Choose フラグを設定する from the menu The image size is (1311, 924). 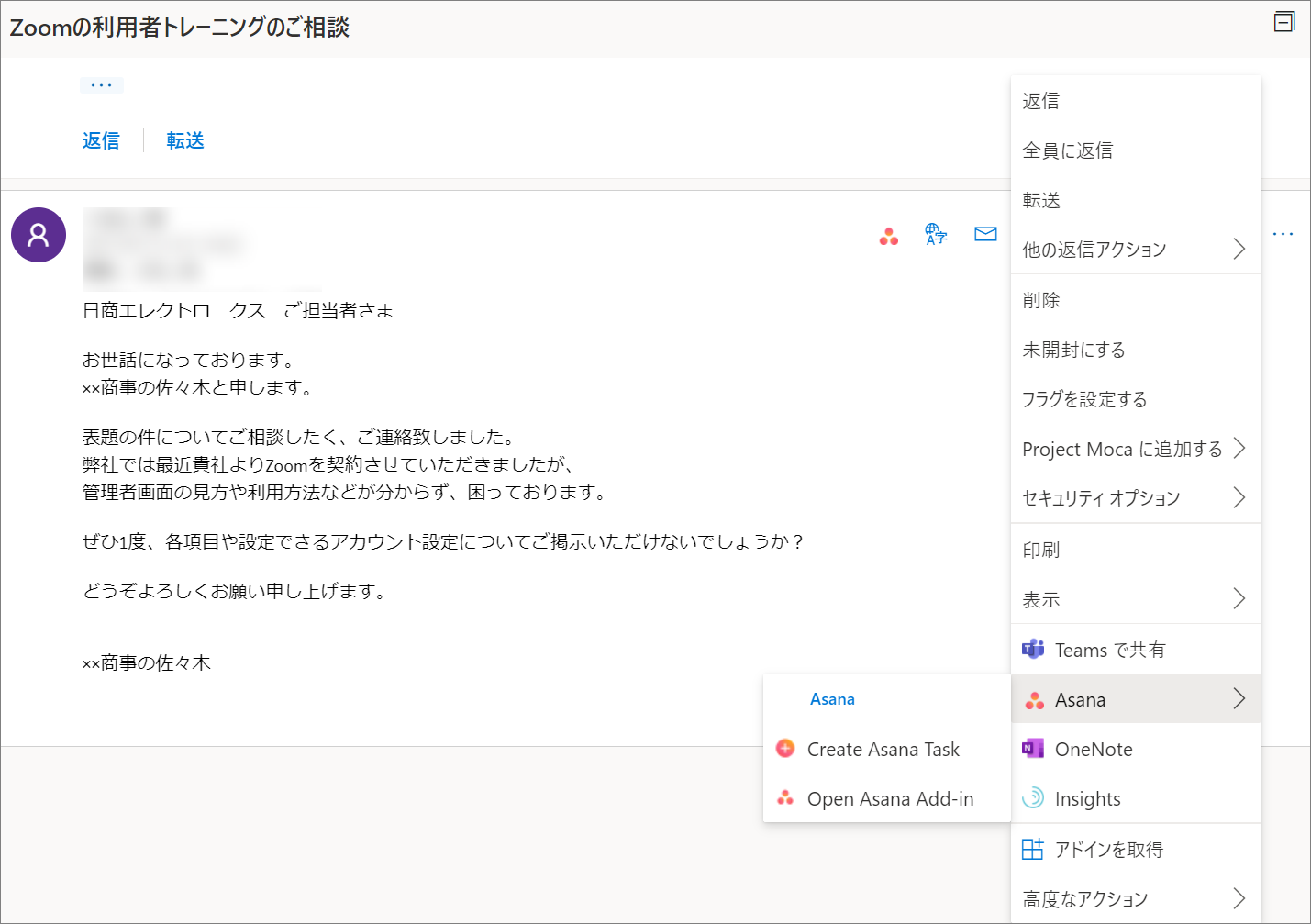click(1136, 399)
